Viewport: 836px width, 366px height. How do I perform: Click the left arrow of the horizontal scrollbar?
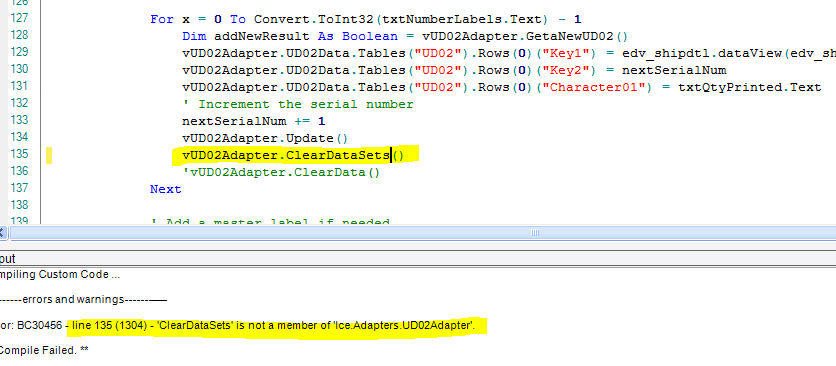(x=2, y=233)
